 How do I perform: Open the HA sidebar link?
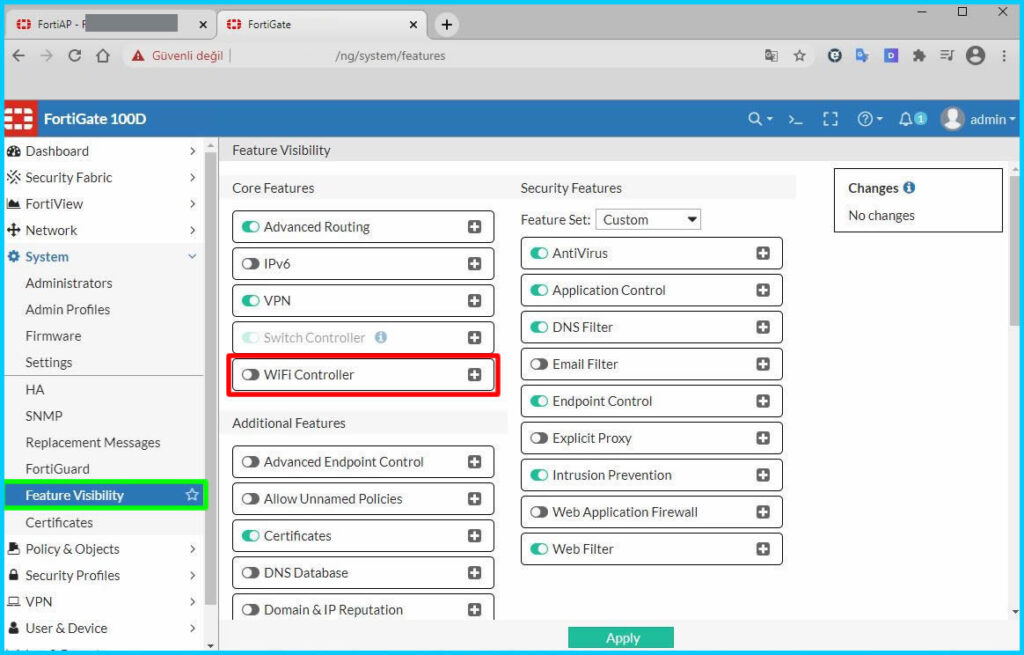click(35, 389)
